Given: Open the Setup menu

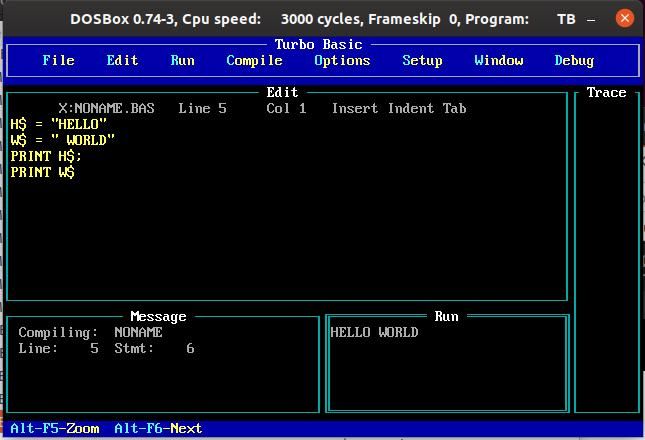Looking at the screenshot, I should (422, 61).
